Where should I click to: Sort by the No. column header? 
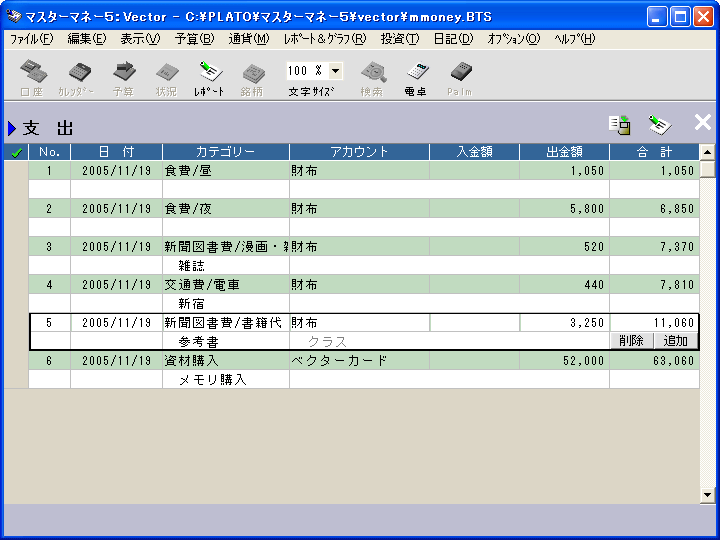50,152
